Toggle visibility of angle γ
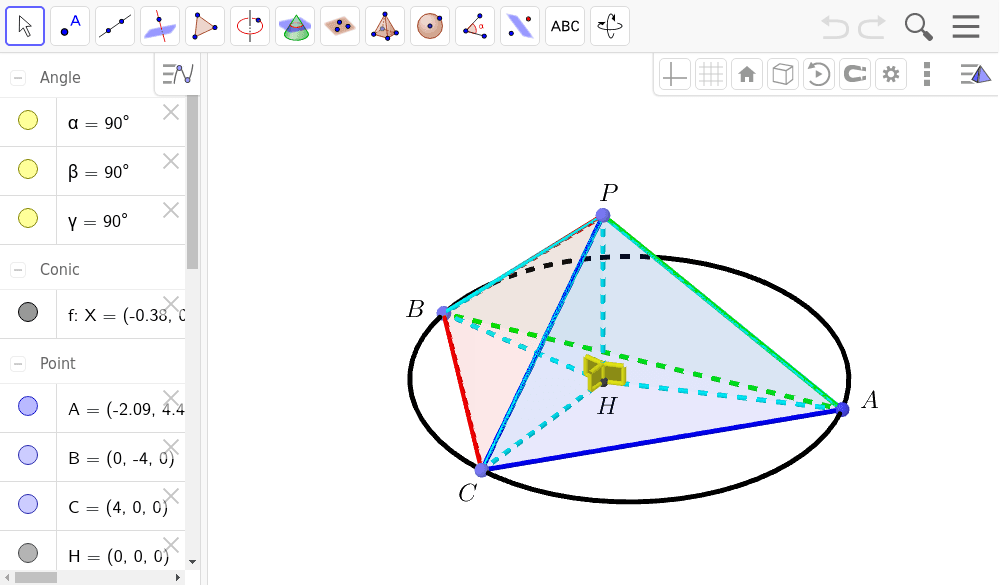Image resolution: width=1000 pixels, height=587 pixels. click(x=27, y=218)
